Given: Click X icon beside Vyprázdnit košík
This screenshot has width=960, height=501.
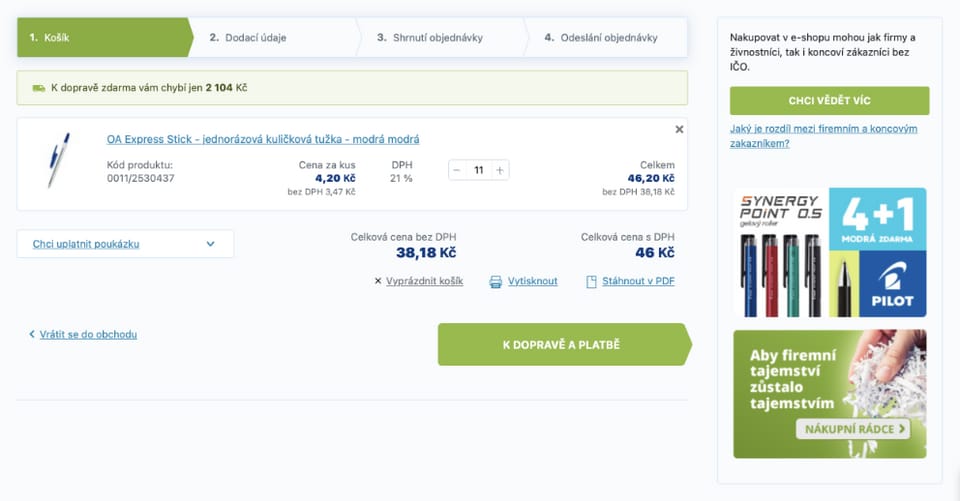Looking at the screenshot, I should [x=378, y=281].
